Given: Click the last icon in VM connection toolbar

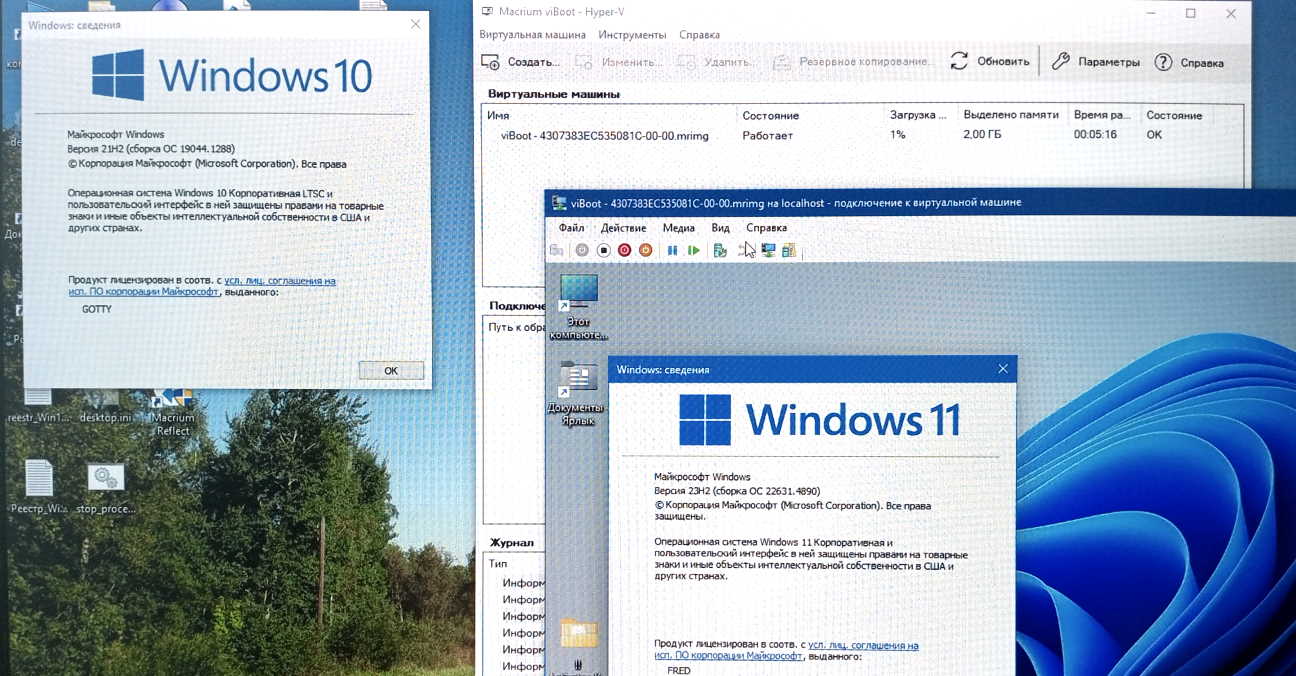Looking at the screenshot, I should pyautogui.click(x=789, y=250).
